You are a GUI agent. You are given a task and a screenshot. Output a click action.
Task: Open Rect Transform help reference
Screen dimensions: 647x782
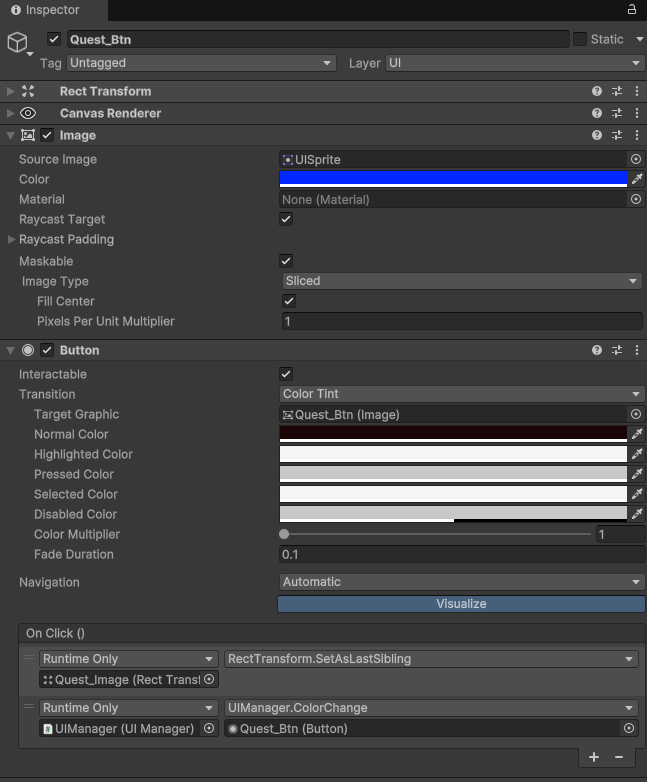coord(597,91)
